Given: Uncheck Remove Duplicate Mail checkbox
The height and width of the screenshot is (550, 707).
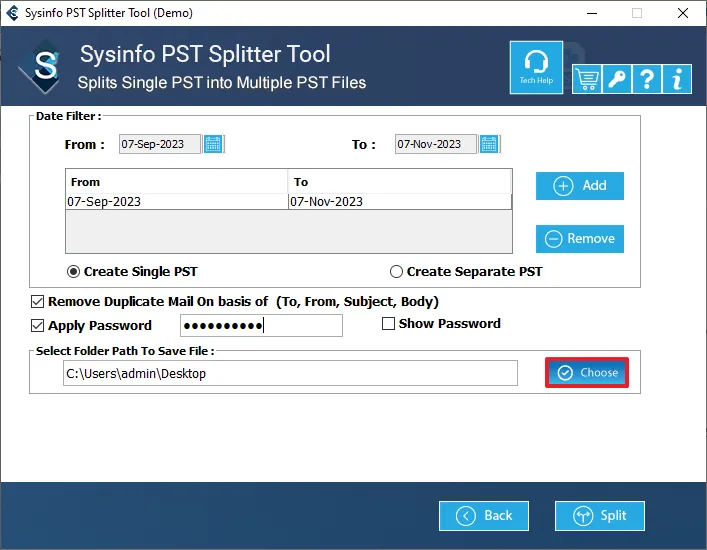Looking at the screenshot, I should [38, 301].
